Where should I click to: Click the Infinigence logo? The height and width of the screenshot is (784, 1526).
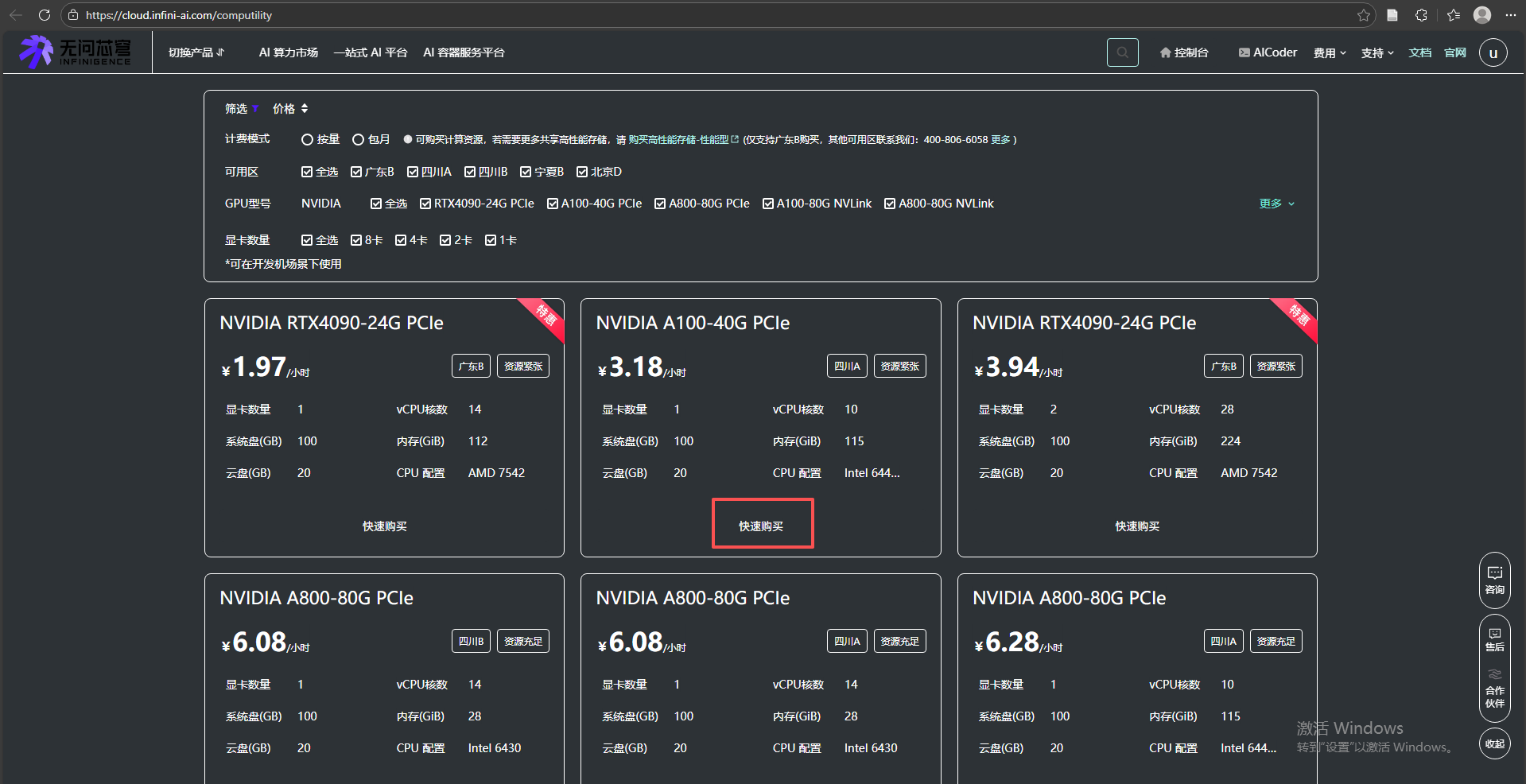click(76, 52)
